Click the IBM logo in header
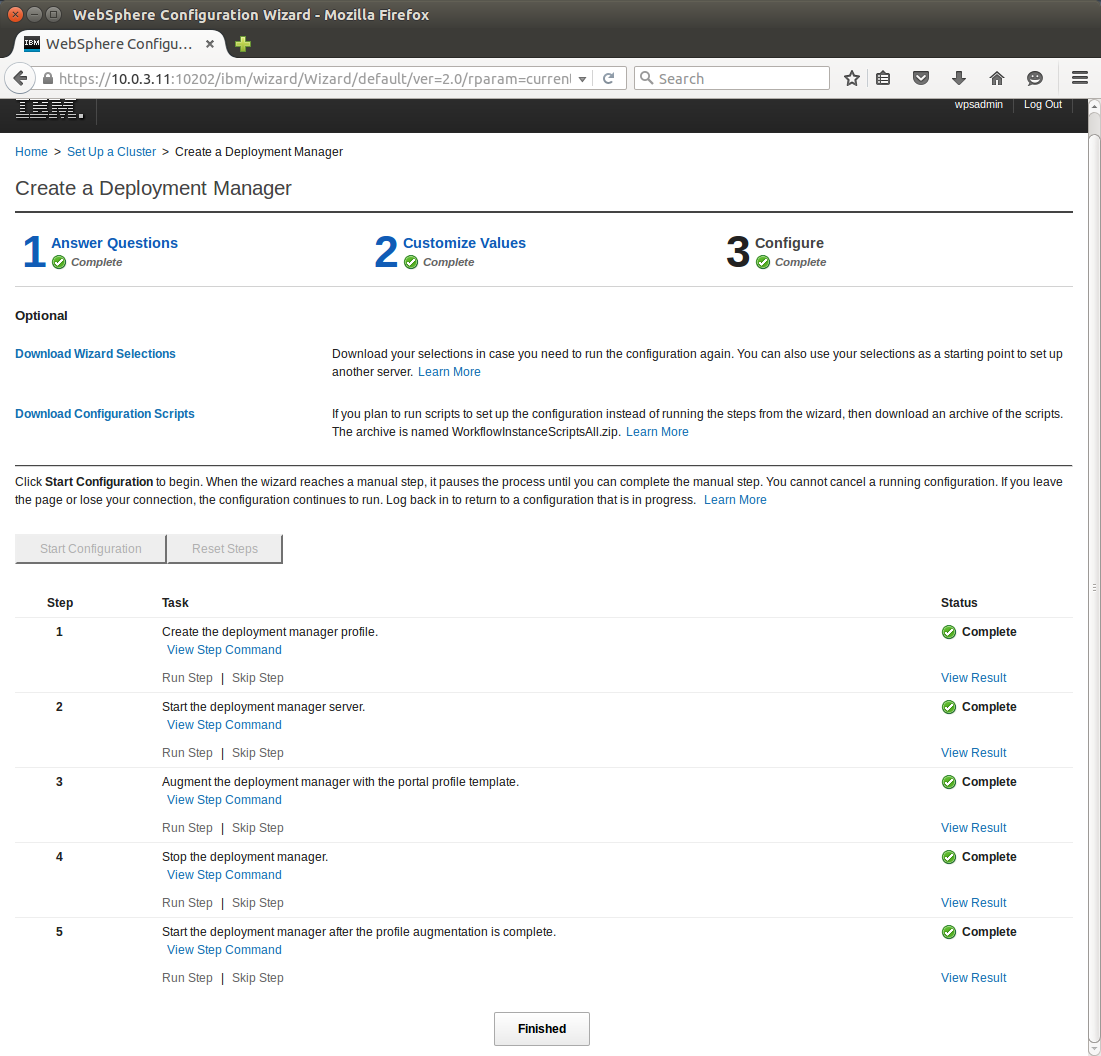The image size is (1101, 1056). pyautogui.click(x=49, y=109)
